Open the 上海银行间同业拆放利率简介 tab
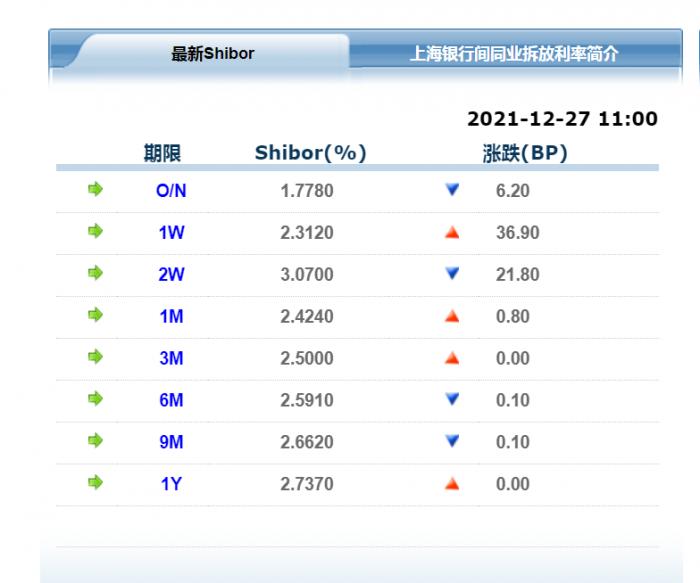This screenshot has width=700, height=583. click(514, 54)
